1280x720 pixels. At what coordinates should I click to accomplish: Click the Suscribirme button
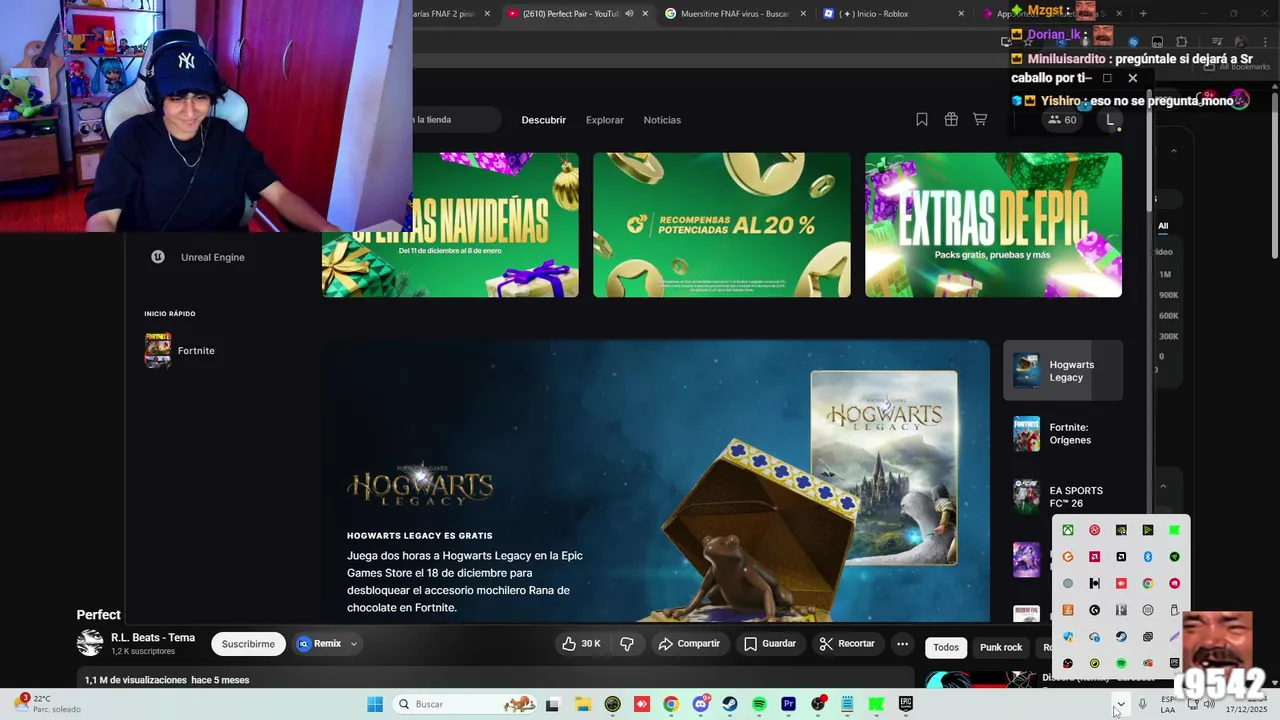point(248,644)
